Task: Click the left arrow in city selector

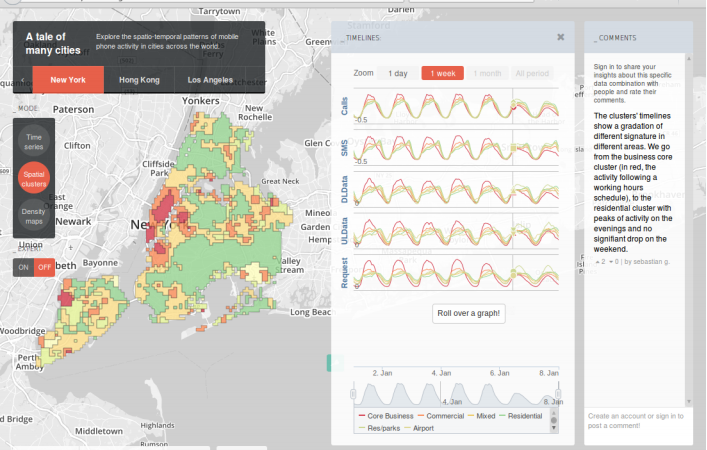Action: coord(22,79)
